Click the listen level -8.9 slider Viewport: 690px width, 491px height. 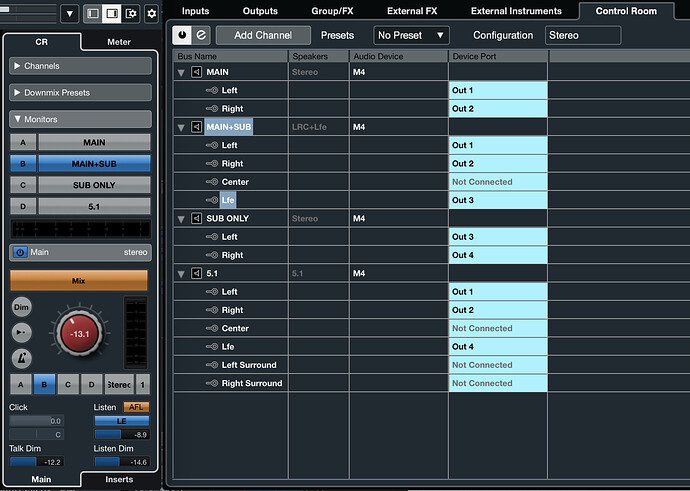pos(122,435)
